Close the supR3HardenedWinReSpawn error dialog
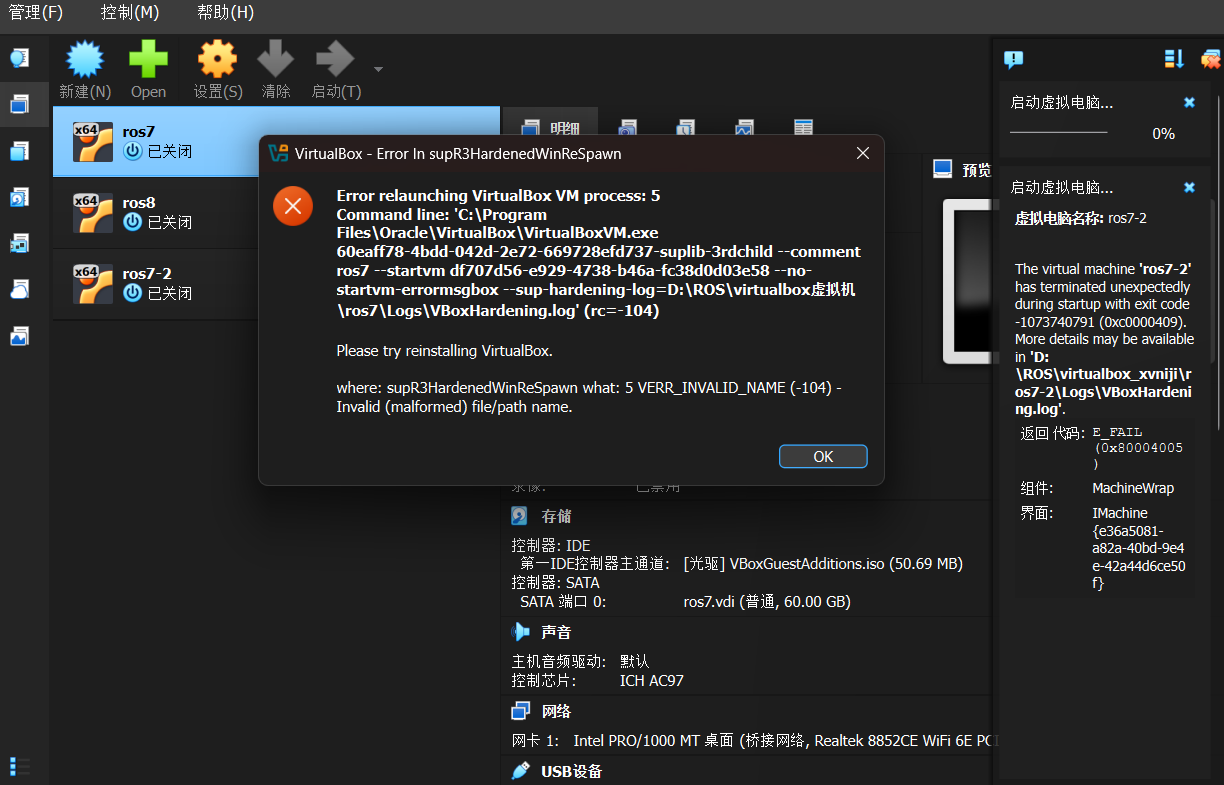Image resolution: width=1224 pixels, height=785 pixels. [x=862, y=153]
